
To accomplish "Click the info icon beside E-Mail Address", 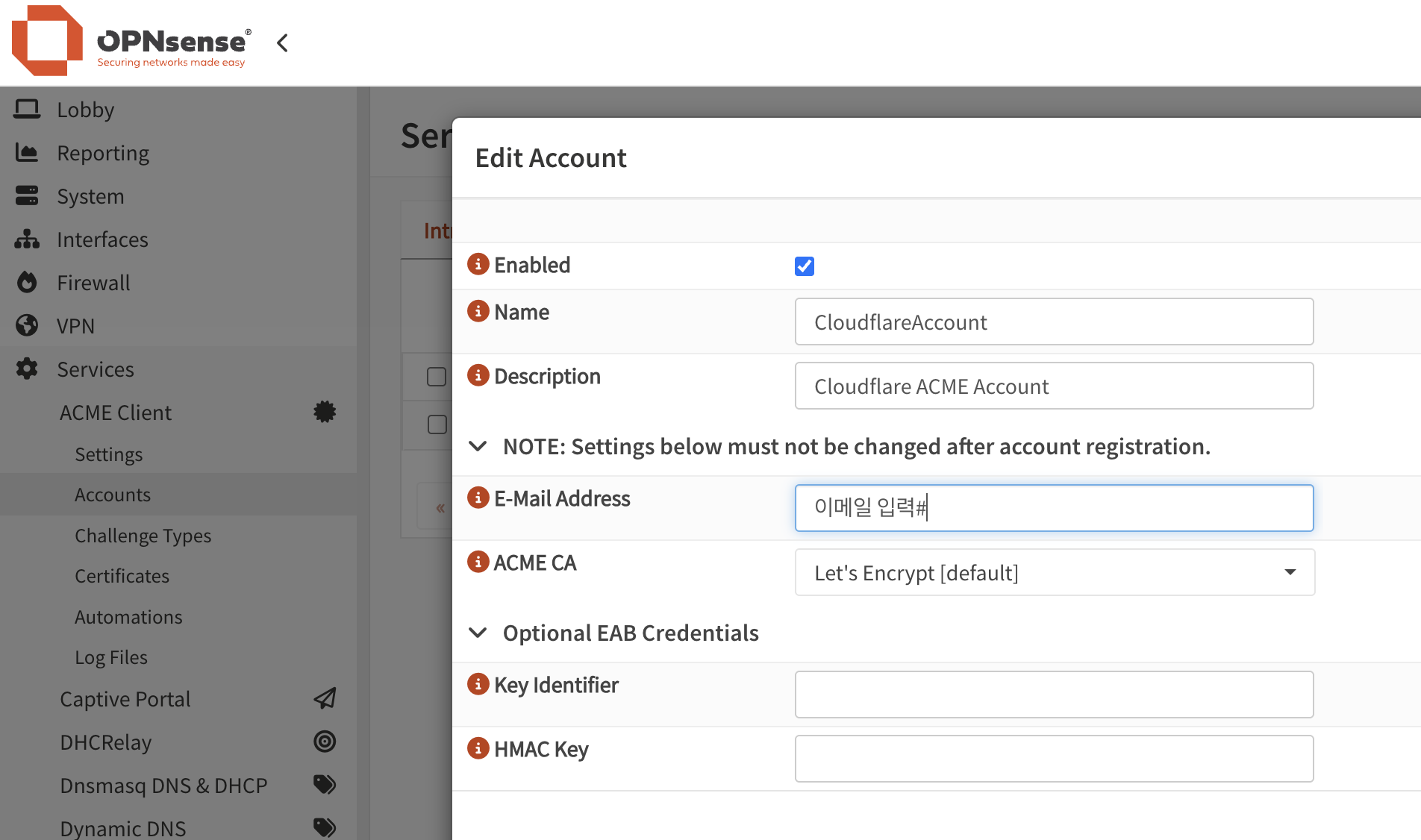I will click(478, 498).
